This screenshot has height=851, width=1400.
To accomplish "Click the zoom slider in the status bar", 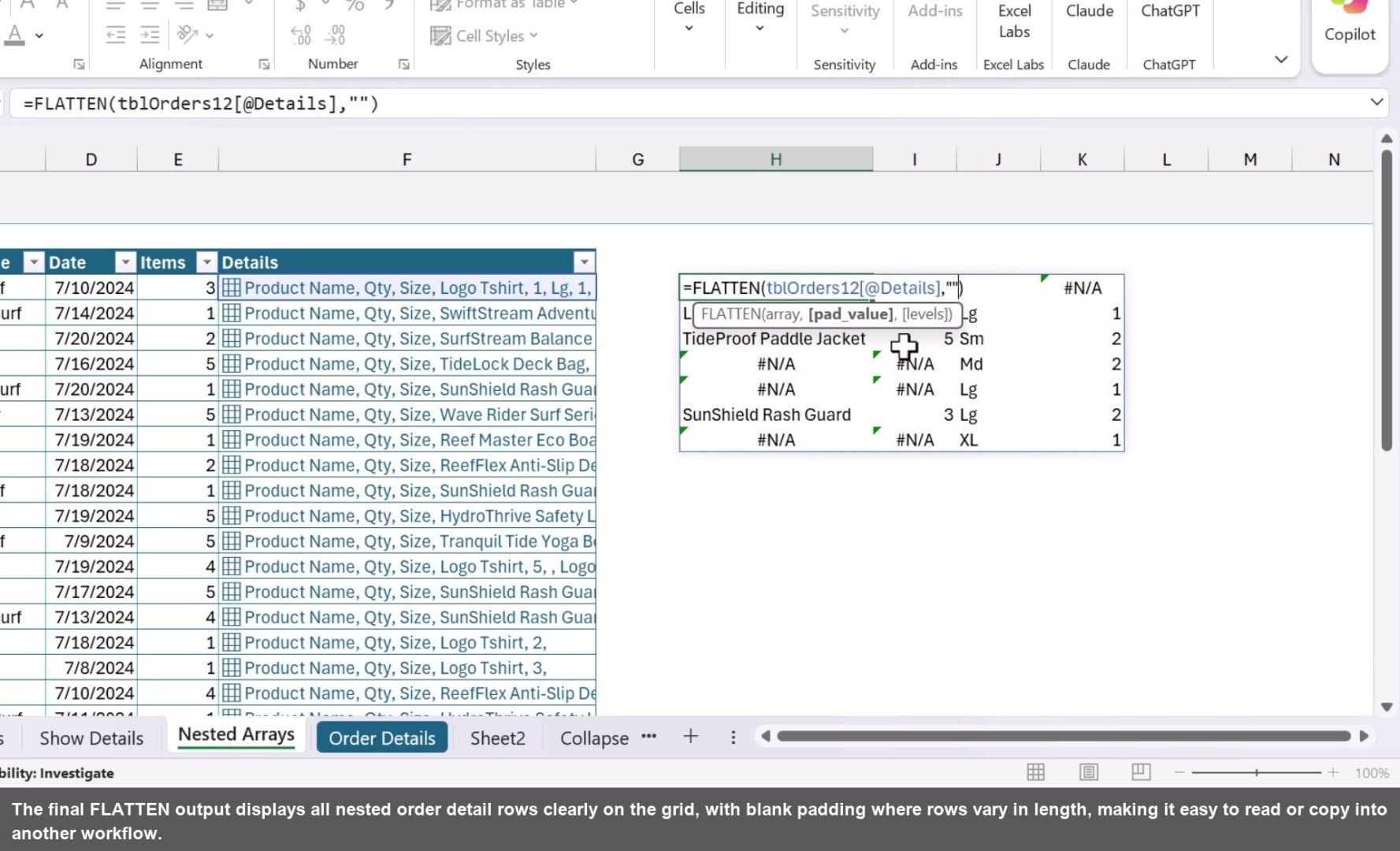I will point(1256,773).
